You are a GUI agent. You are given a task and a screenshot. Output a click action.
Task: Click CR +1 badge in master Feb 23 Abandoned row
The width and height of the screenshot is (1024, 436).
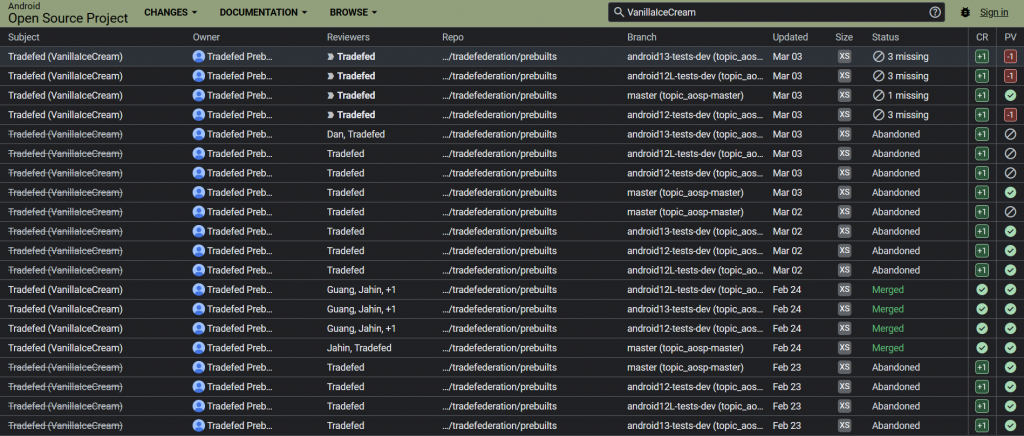982,367
